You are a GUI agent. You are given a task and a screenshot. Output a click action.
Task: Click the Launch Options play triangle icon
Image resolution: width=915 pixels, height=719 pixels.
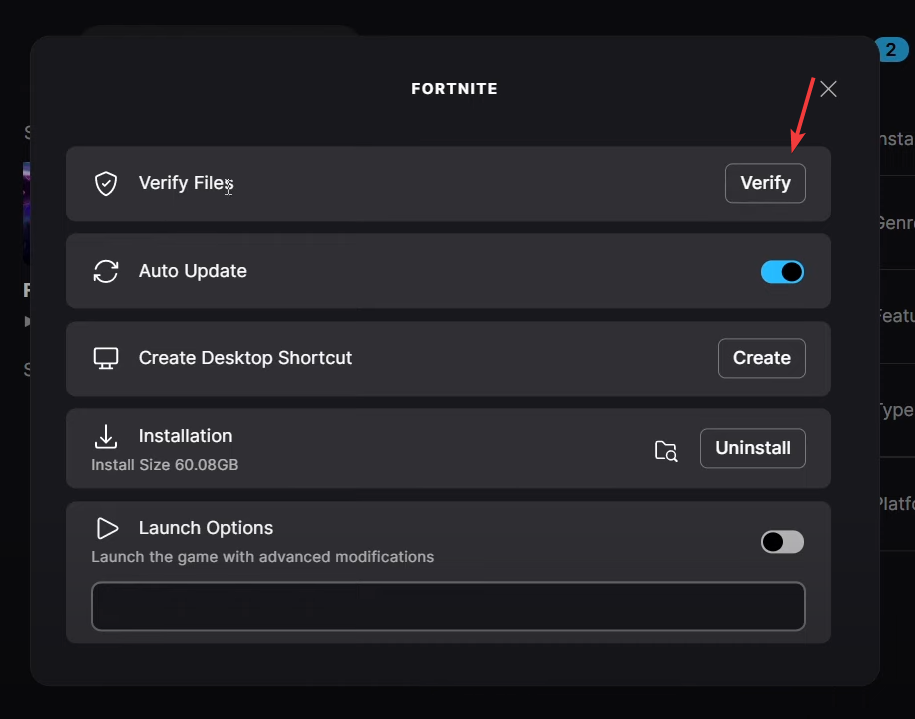pos(106,528)
